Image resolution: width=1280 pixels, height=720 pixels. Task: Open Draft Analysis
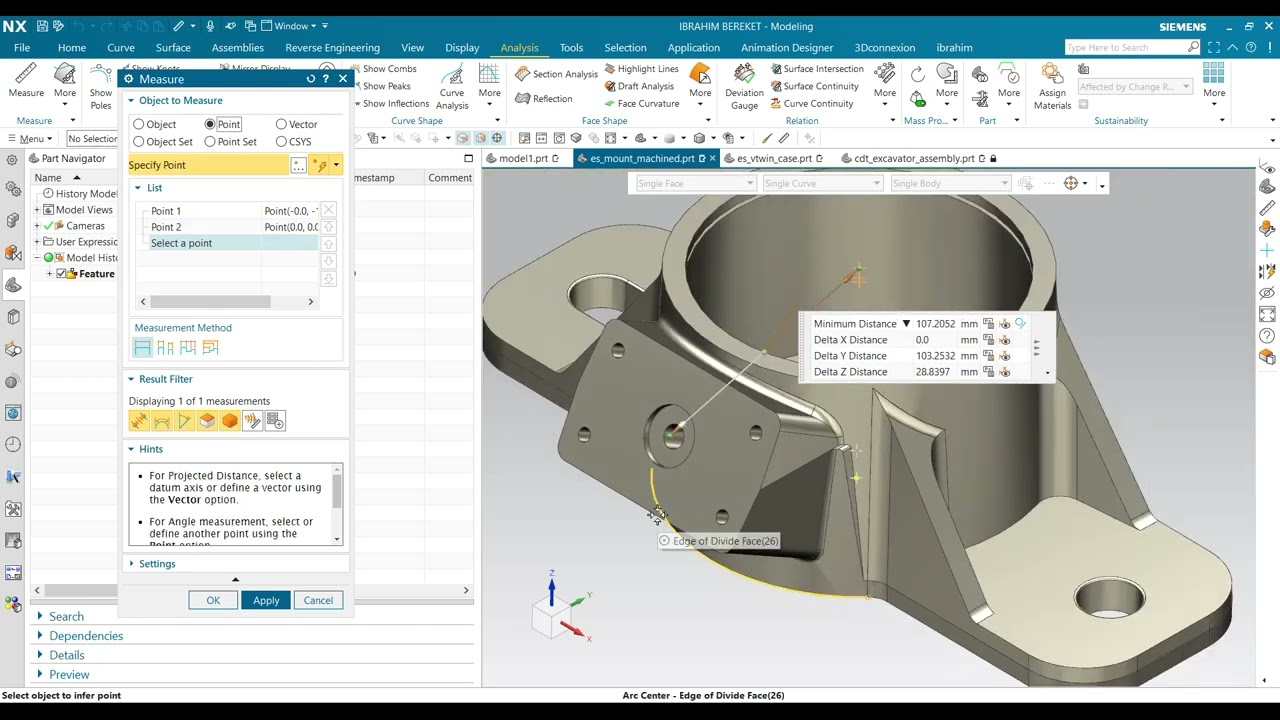click(637, 86)
